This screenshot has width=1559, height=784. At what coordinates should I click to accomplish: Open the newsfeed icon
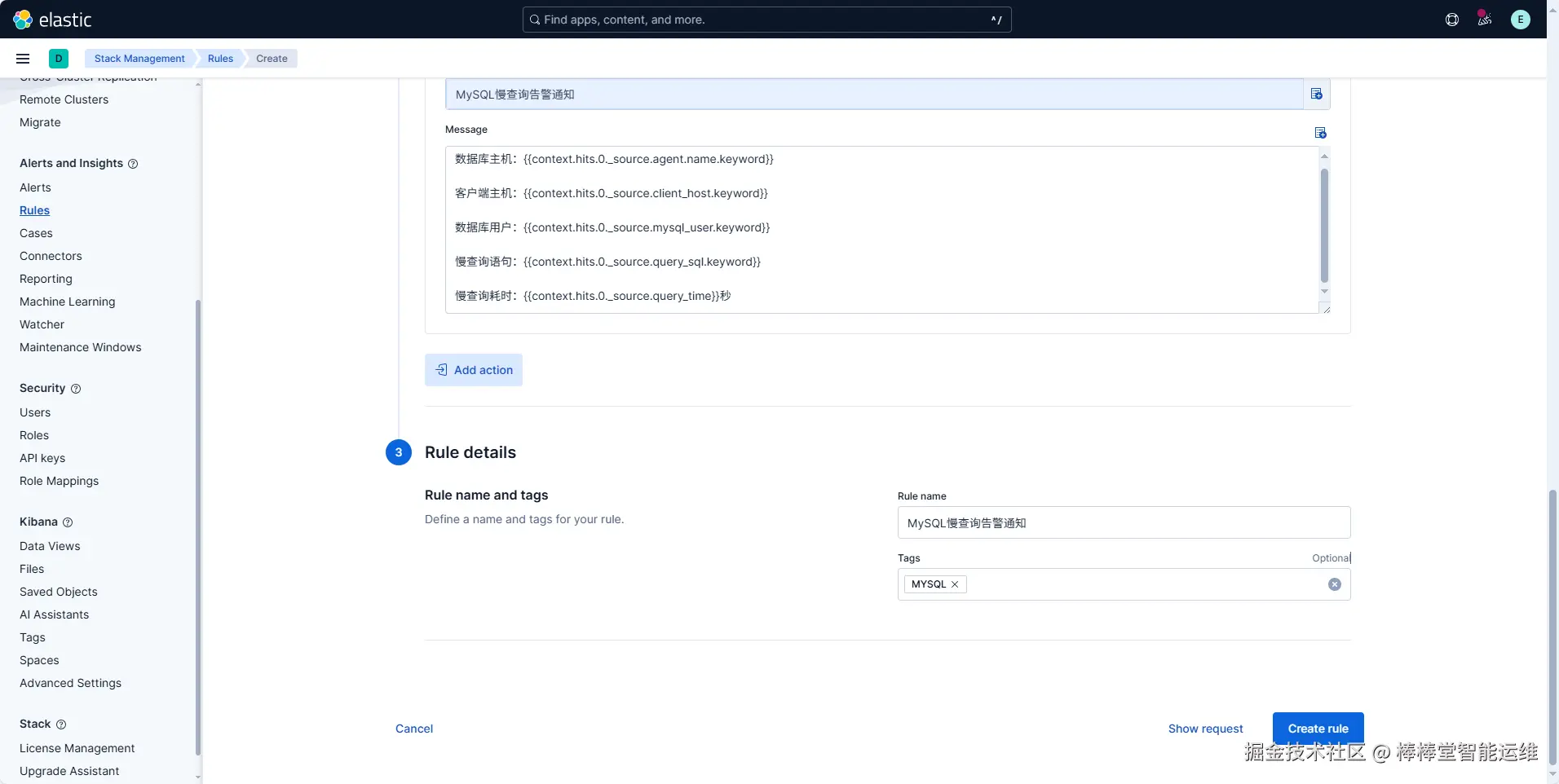(1485, 20)
